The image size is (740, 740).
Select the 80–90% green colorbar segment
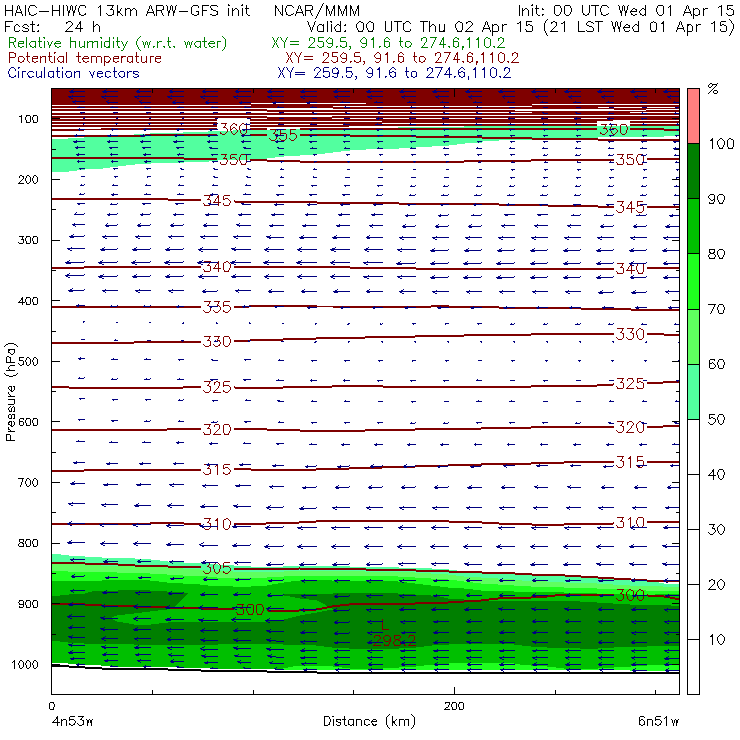(x=693, y=226)
